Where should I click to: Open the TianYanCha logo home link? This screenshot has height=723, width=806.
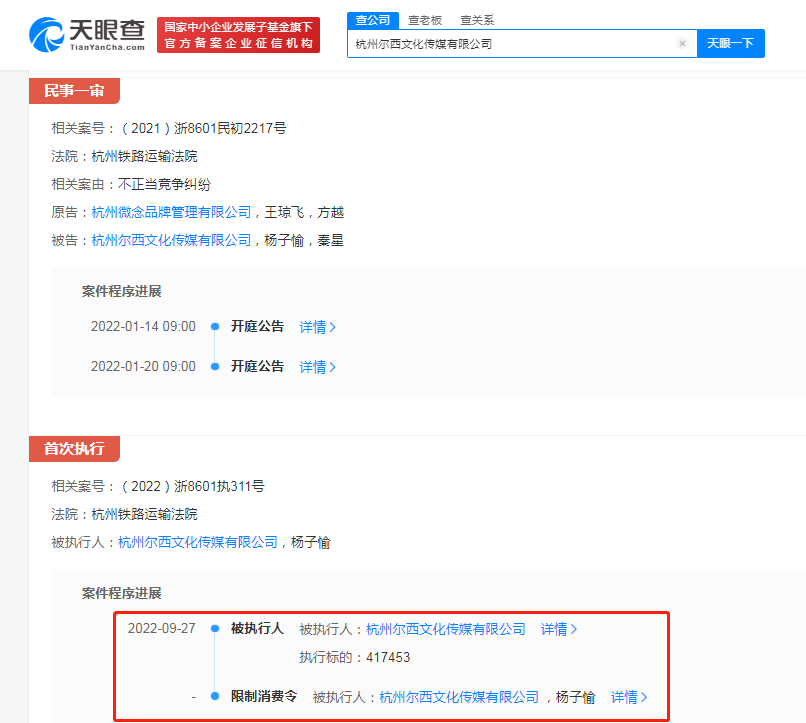[x=87, y=35]
